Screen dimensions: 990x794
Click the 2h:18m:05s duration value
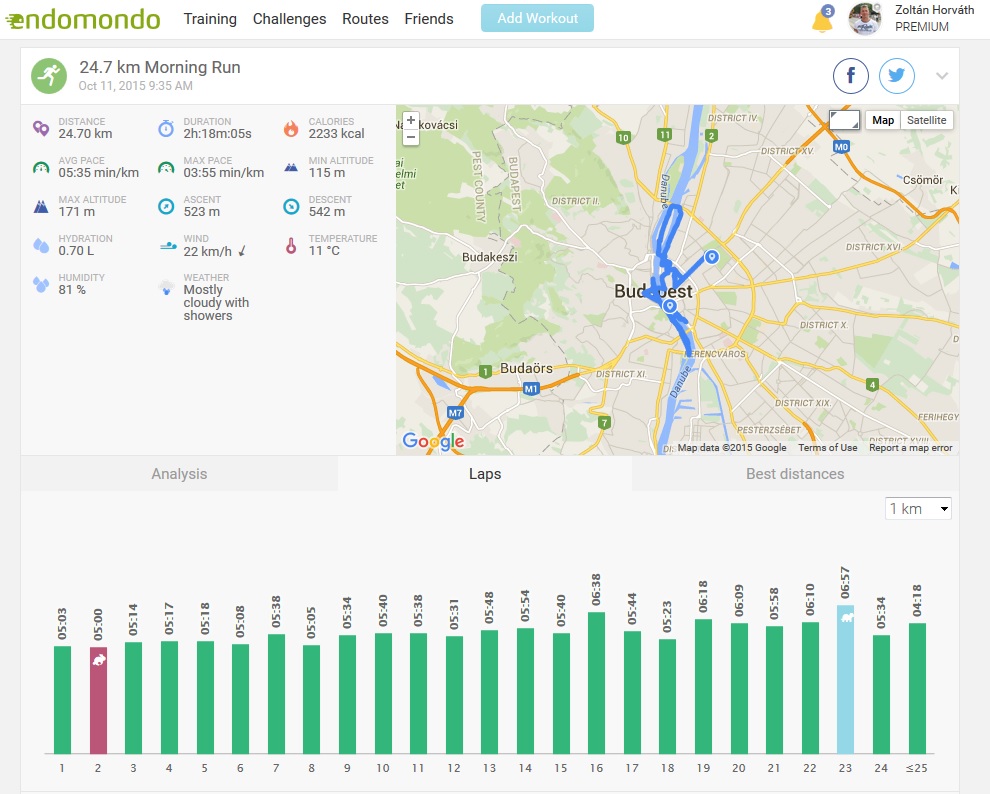point(217,134)
